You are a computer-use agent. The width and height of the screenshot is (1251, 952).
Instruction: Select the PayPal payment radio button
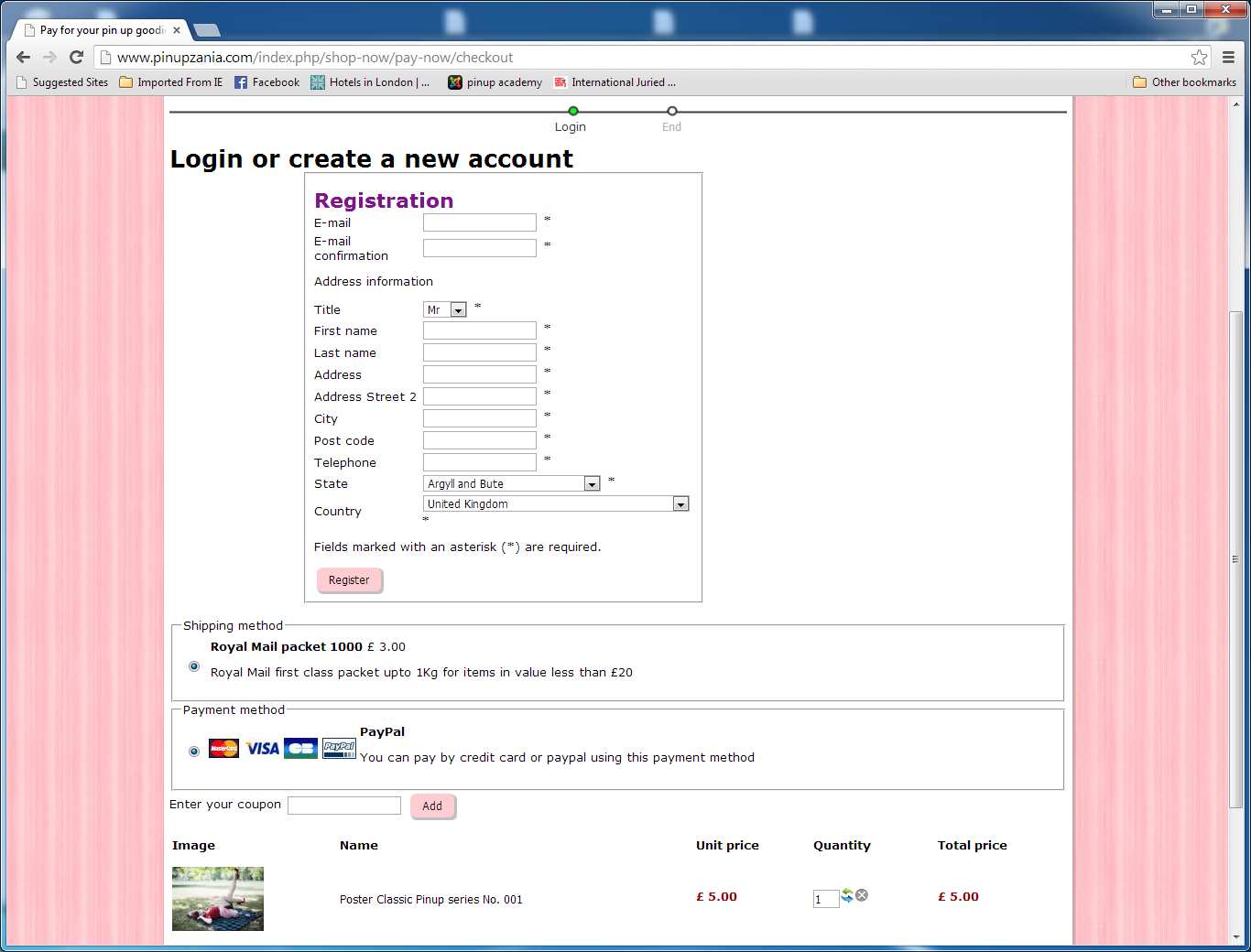point(194,752)
